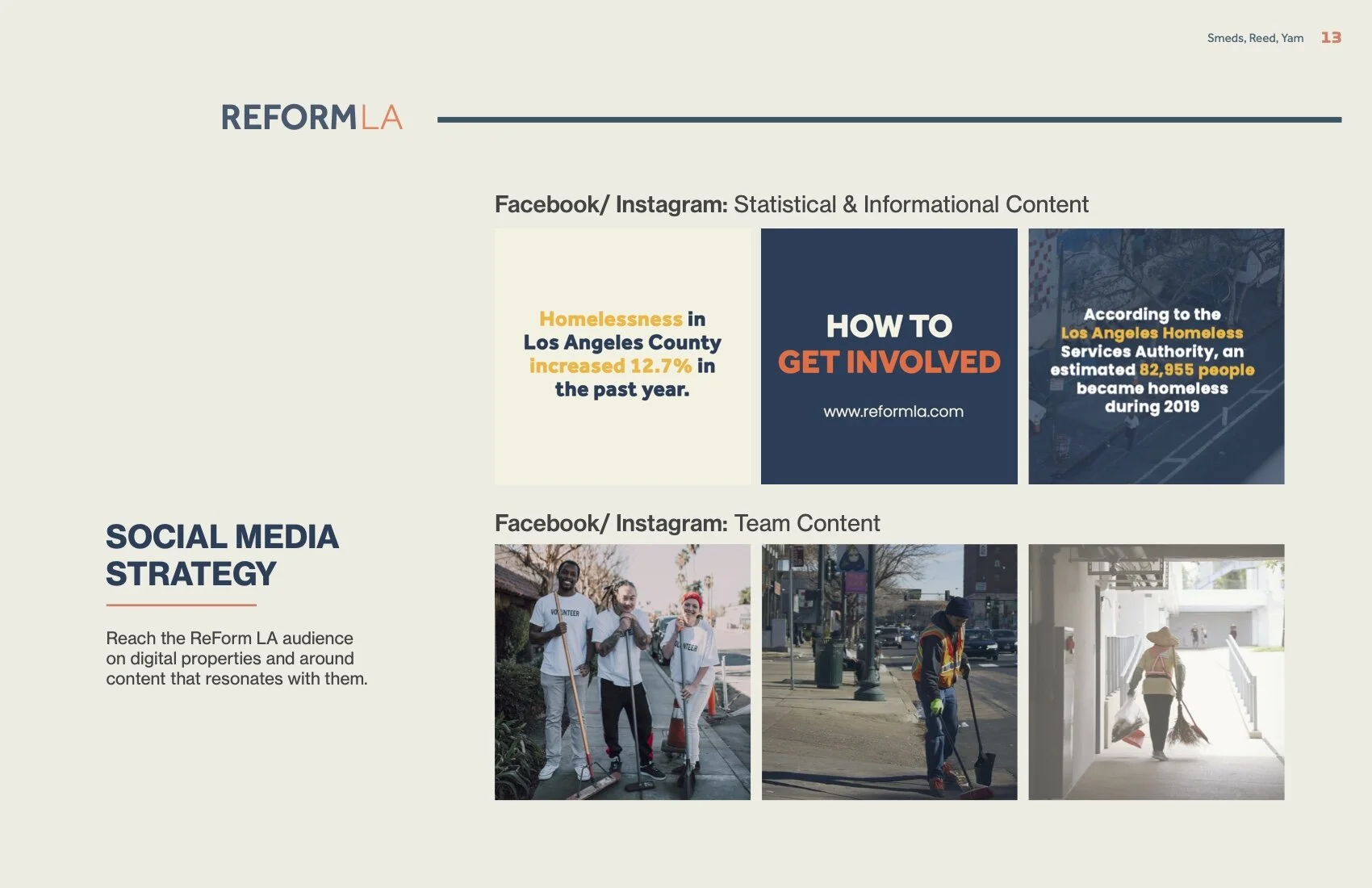Select the "Reach the ReForm LA audience" paragraph
This screenshot has height=888, width=1372.
(236, 658)
